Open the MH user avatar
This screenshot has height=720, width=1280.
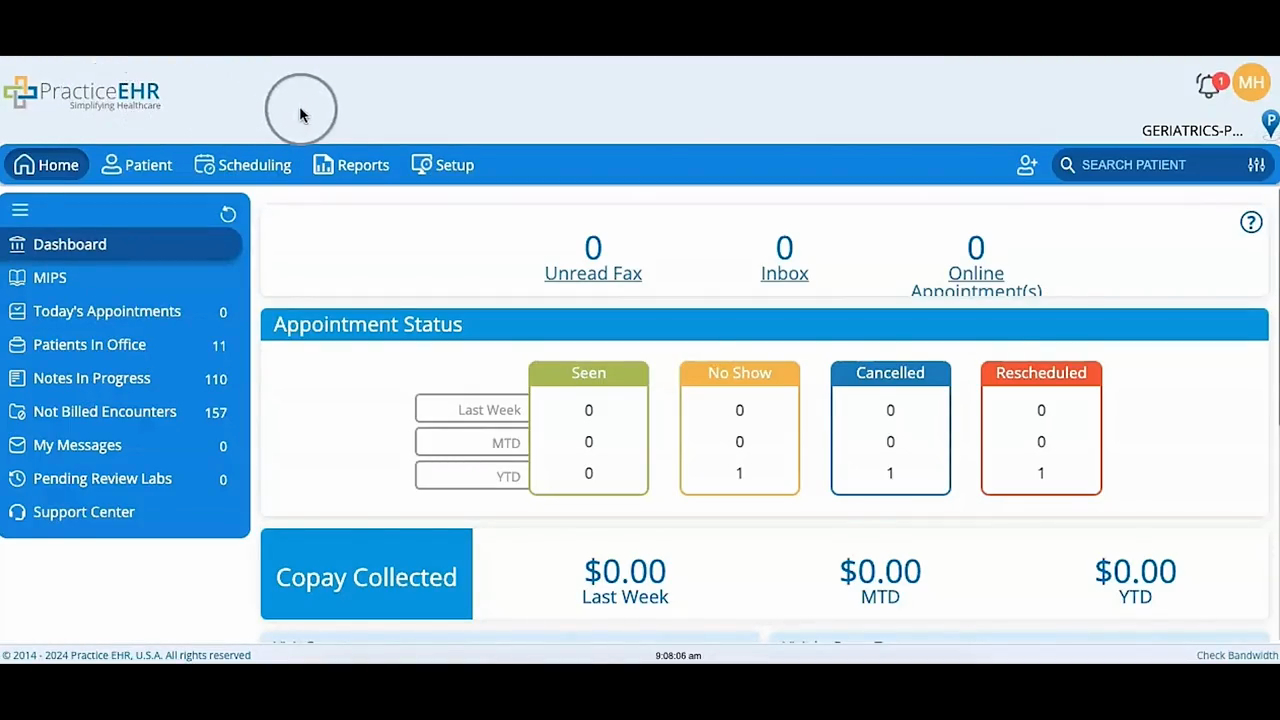[x=1251, y=83]
